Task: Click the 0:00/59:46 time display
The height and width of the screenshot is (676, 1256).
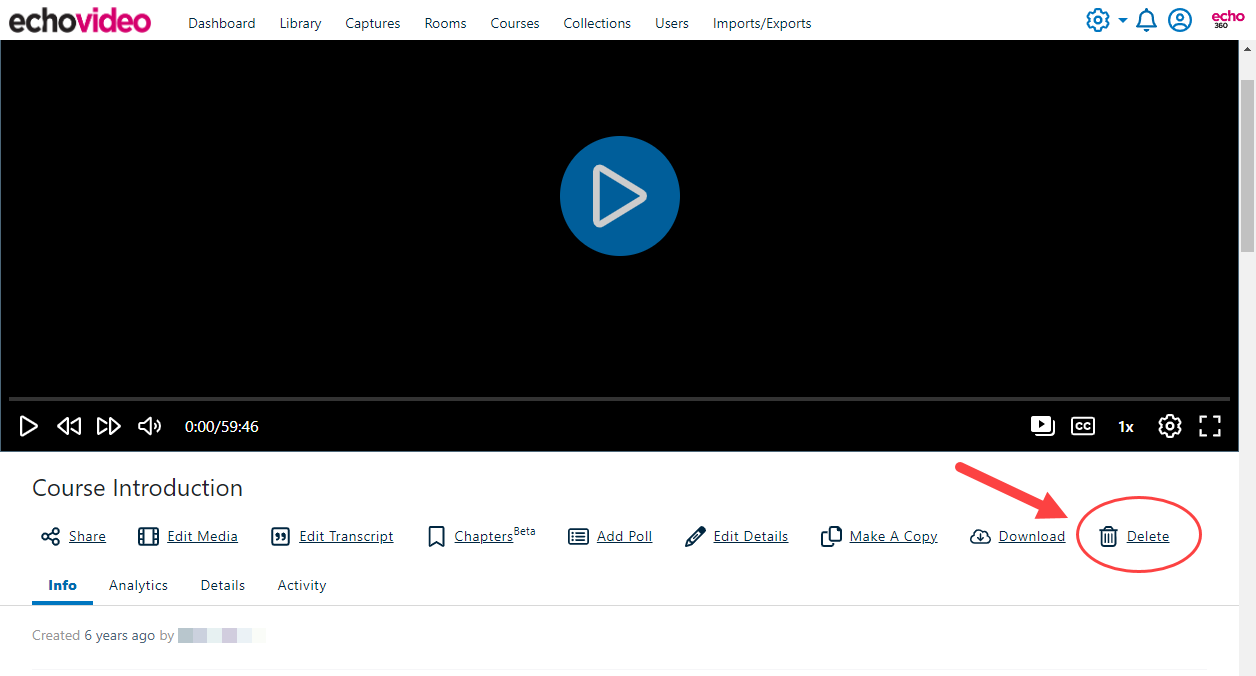Action: [x=222, y=426]
